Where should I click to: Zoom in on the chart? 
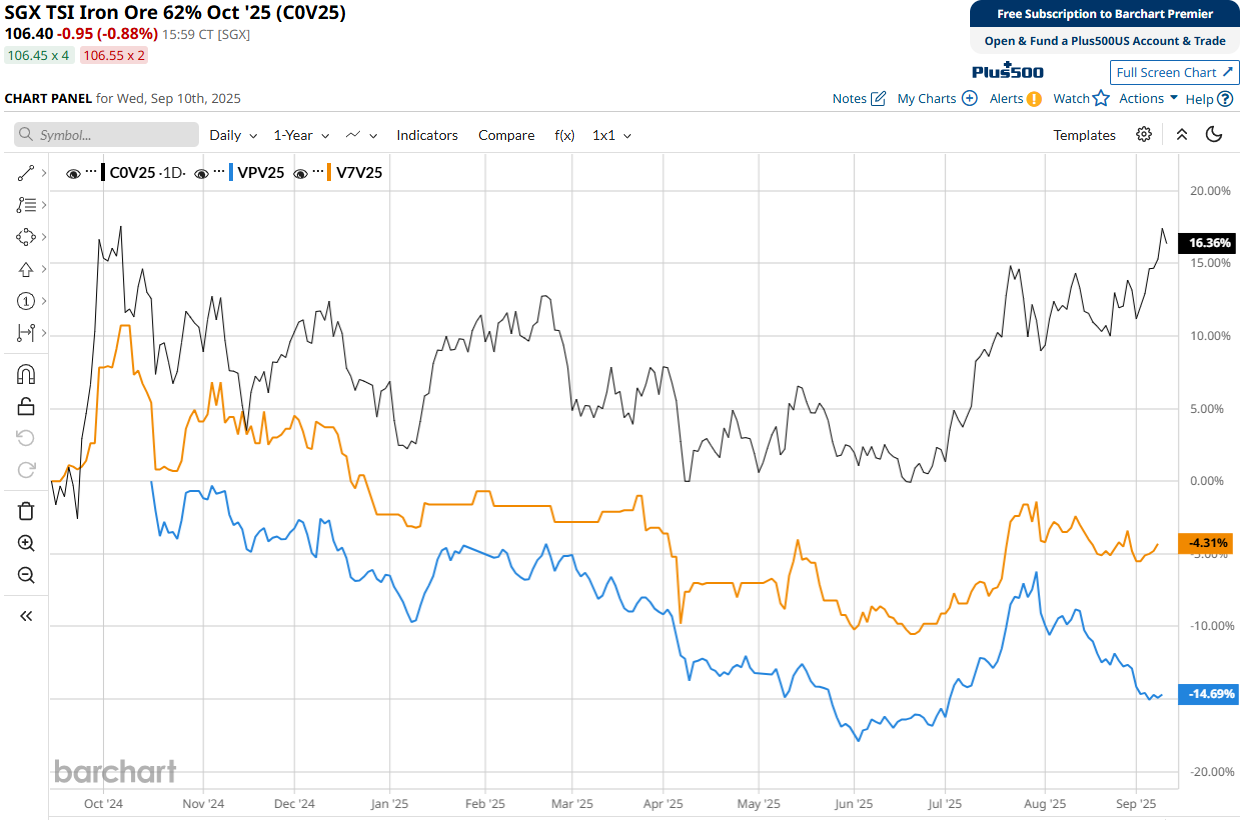(26, 543)
